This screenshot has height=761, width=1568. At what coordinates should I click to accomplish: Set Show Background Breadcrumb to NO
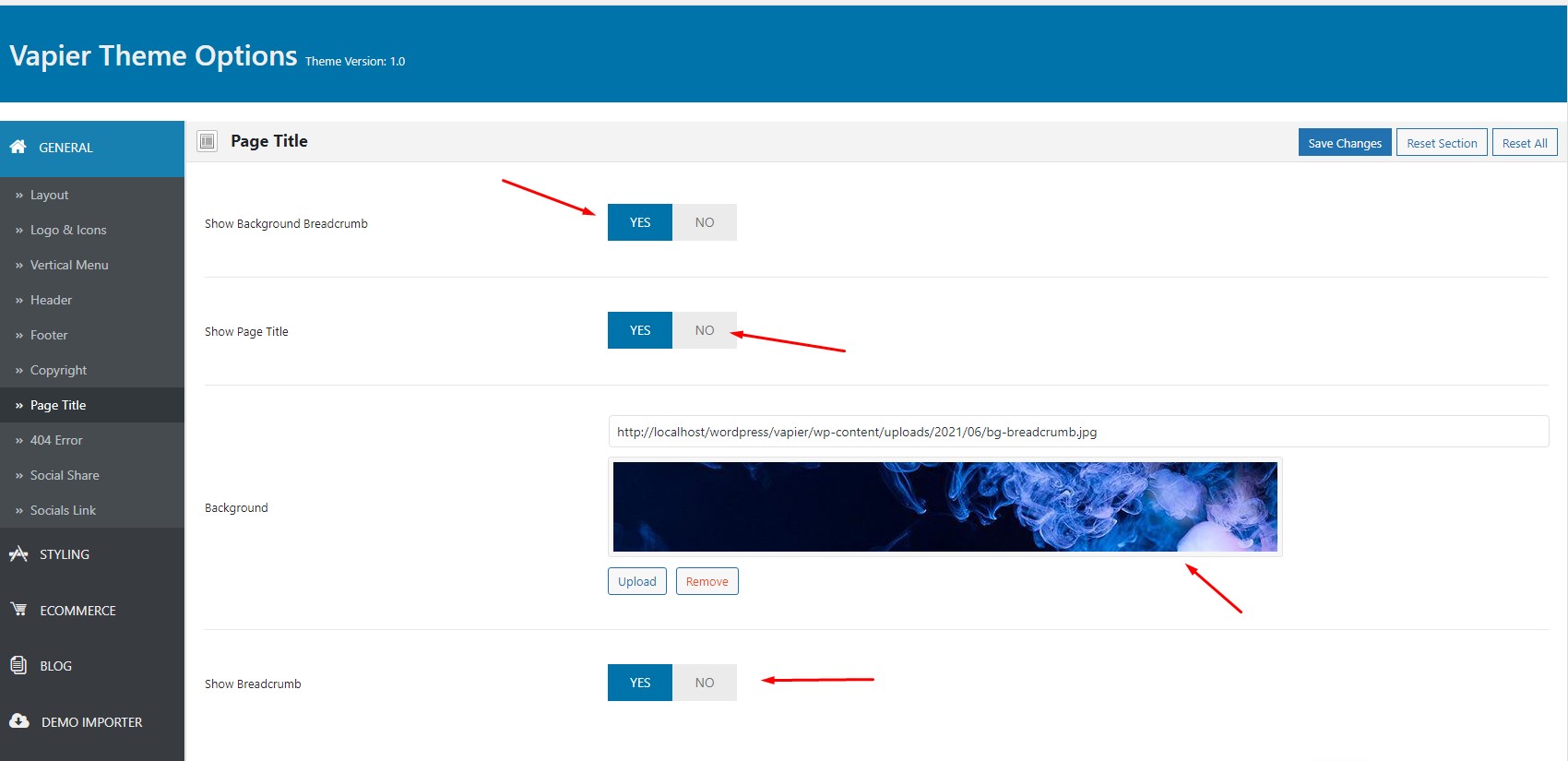pyautogui.click(x=705, y=222)
